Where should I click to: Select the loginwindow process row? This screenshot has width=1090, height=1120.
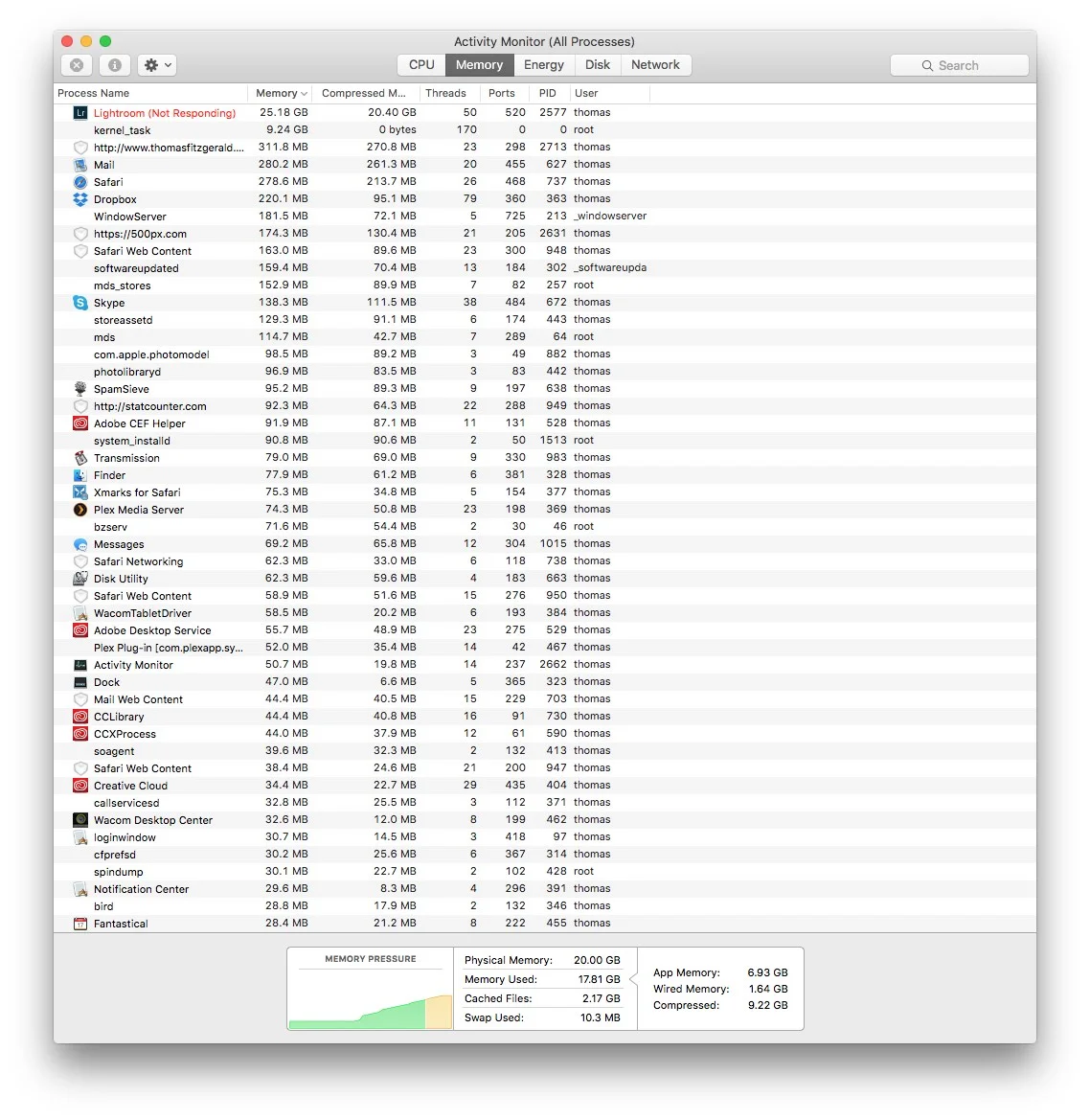[545, 837]
